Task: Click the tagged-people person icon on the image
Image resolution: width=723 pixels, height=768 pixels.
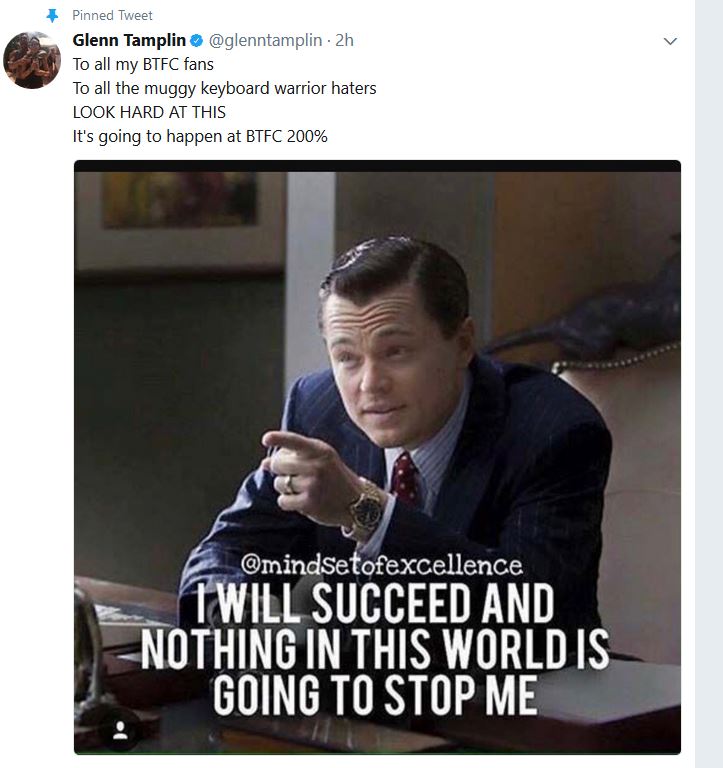Action: [x=121, y=731]
